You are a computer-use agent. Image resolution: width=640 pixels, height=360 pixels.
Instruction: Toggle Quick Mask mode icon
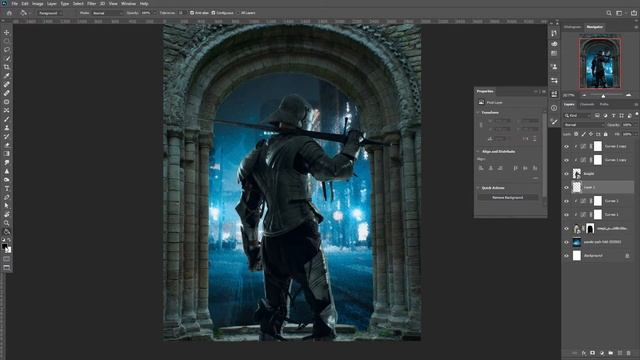(x=7, y=259)
